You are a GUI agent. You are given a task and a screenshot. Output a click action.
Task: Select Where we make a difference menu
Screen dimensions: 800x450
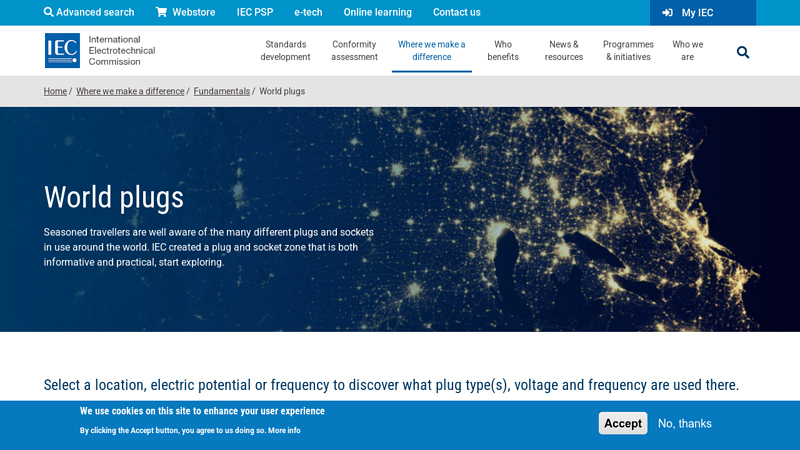pos(431,51)
